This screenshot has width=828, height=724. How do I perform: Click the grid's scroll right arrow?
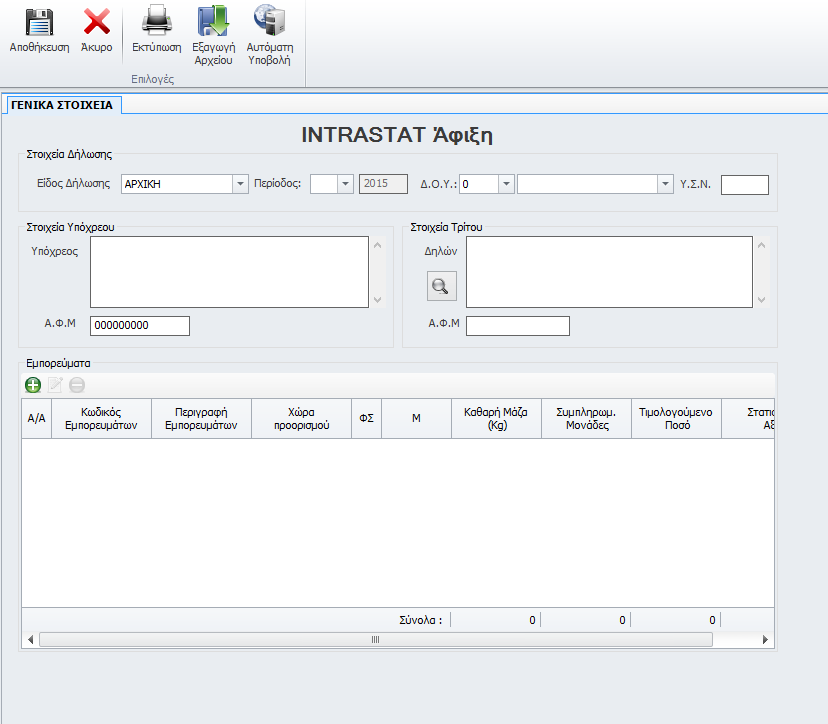(x=765, y=640)
